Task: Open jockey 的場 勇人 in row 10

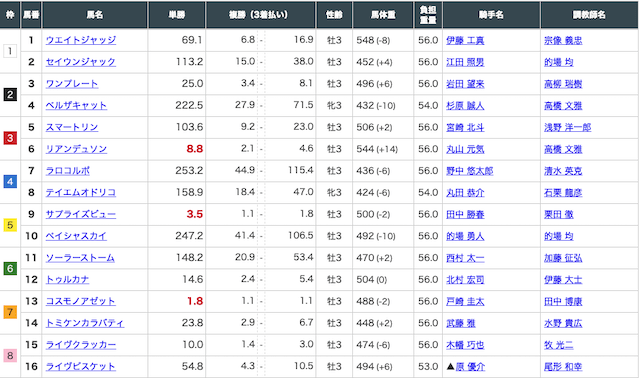Action: pyautogui.click(x=465, y=236)
